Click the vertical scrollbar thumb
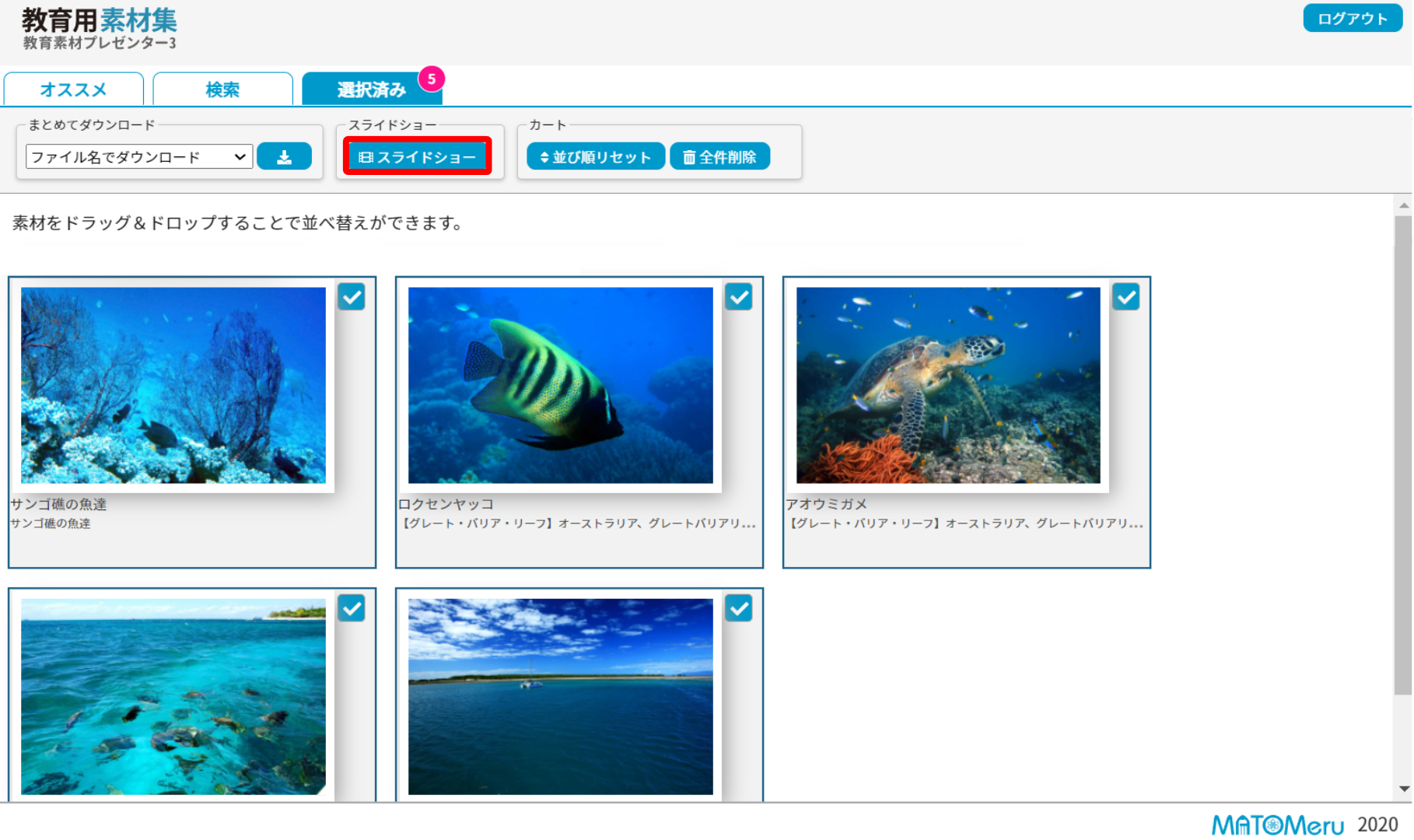This screenshot has width=1414, height=840. 1403,456
